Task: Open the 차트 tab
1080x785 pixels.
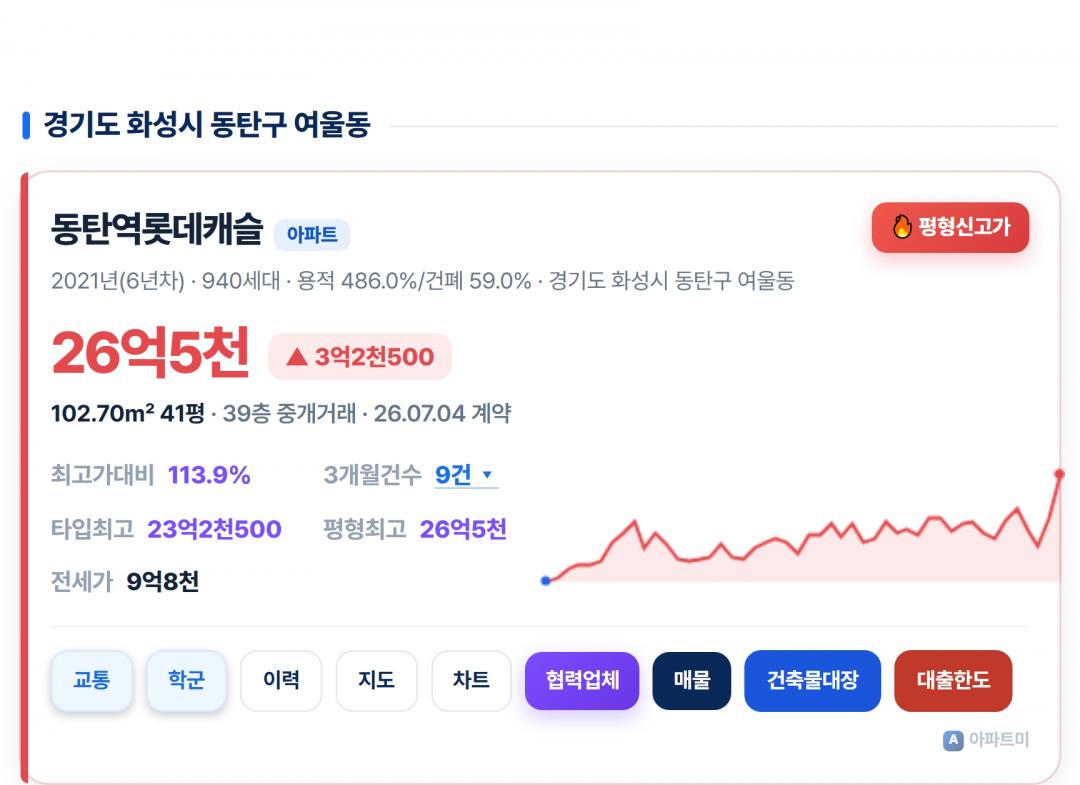Action: [x=471, y=680]
